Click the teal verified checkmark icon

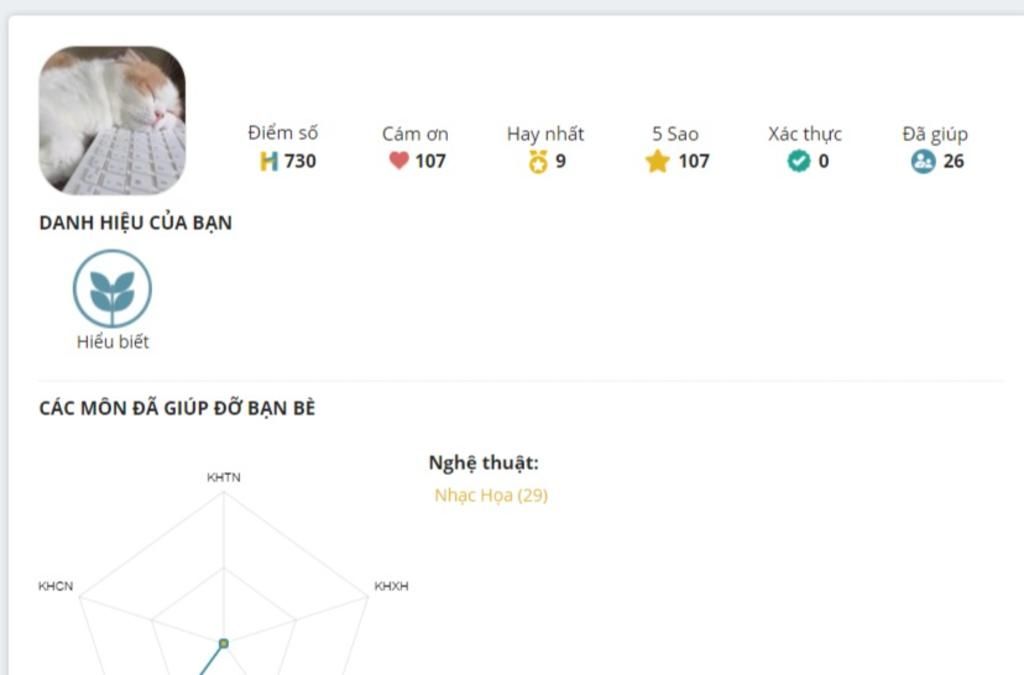tap(798, 161)
